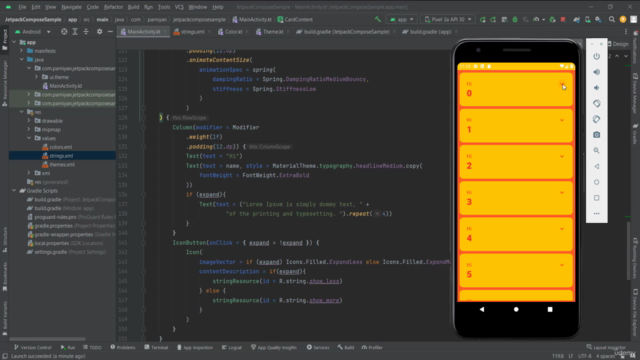The image size is (640, 360).
Task: Open the Build menu
Action: pos(133,7)
